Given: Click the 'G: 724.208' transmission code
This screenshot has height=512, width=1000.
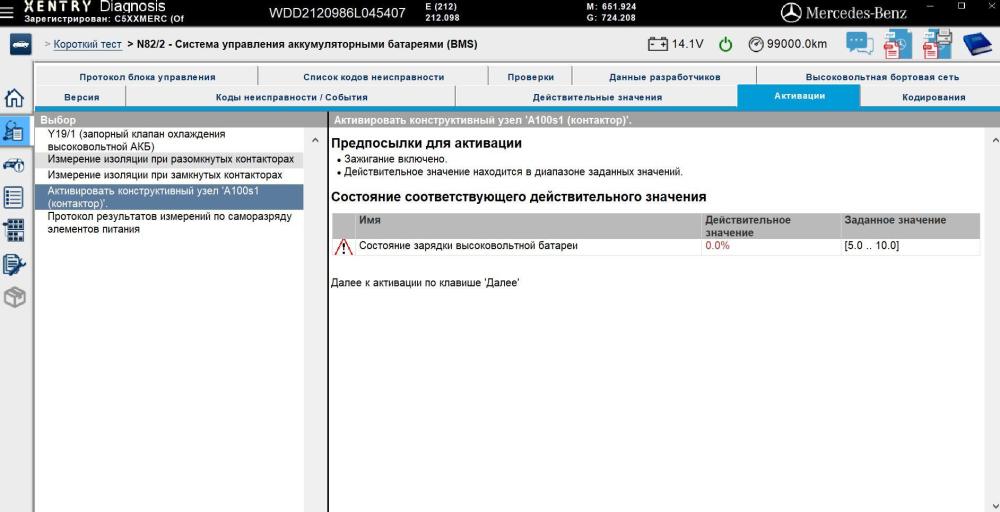Looking at the screenshot, I should (610, 18).
